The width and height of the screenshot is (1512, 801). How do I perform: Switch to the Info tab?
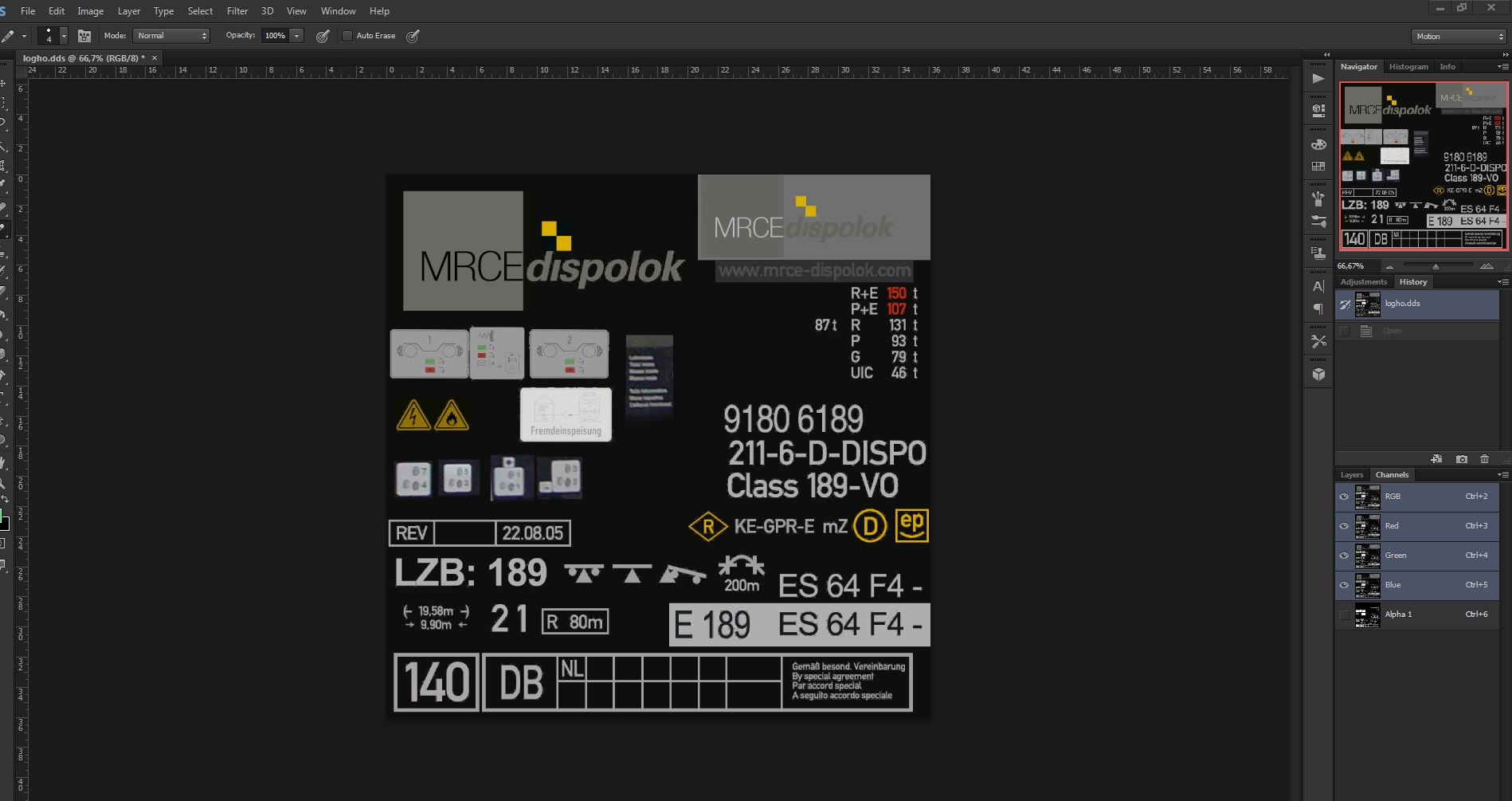click(x=1447, y=67)
